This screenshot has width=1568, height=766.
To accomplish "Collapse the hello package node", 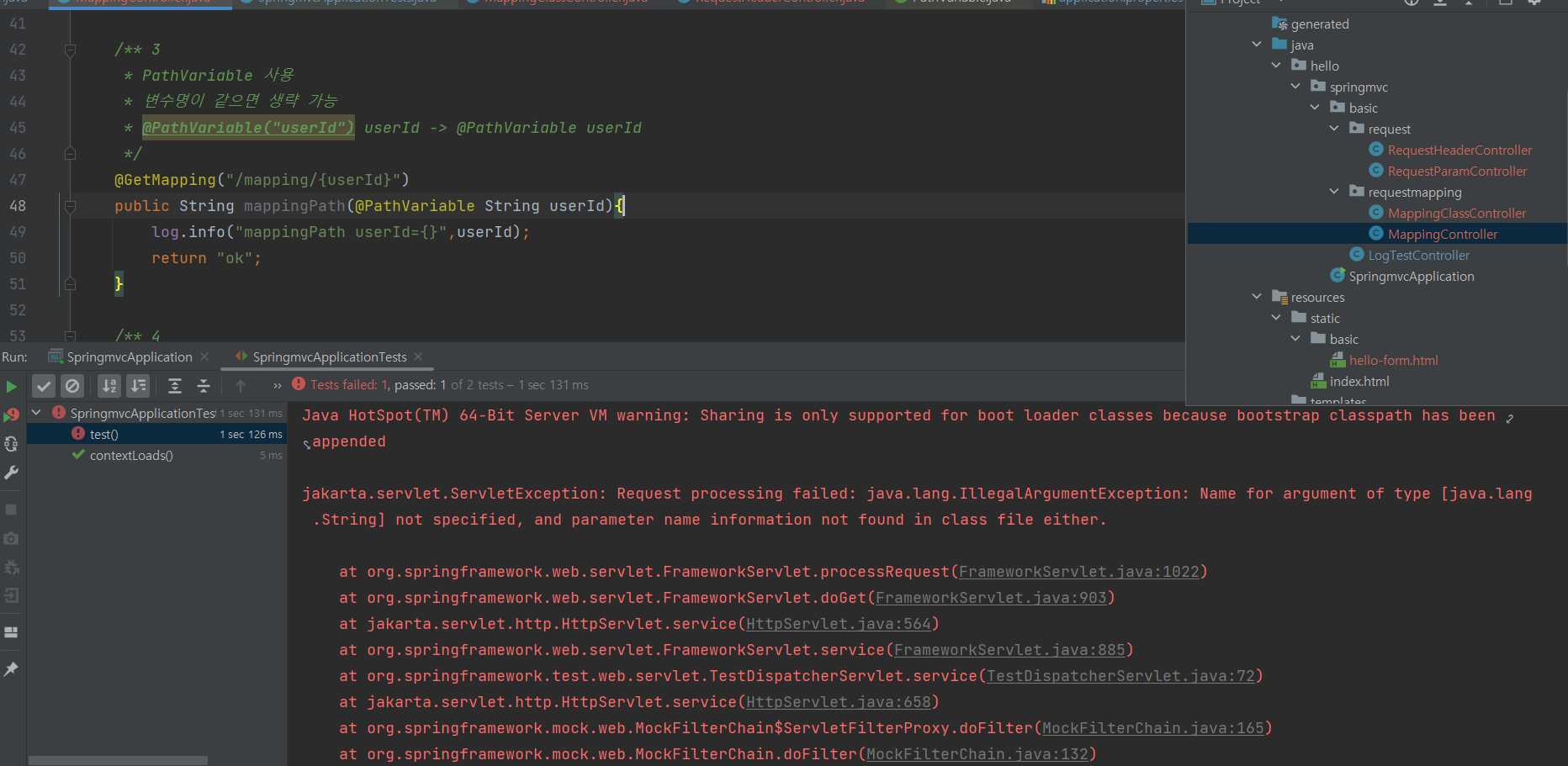I will pyautogui.click(x=1276, y=66).
